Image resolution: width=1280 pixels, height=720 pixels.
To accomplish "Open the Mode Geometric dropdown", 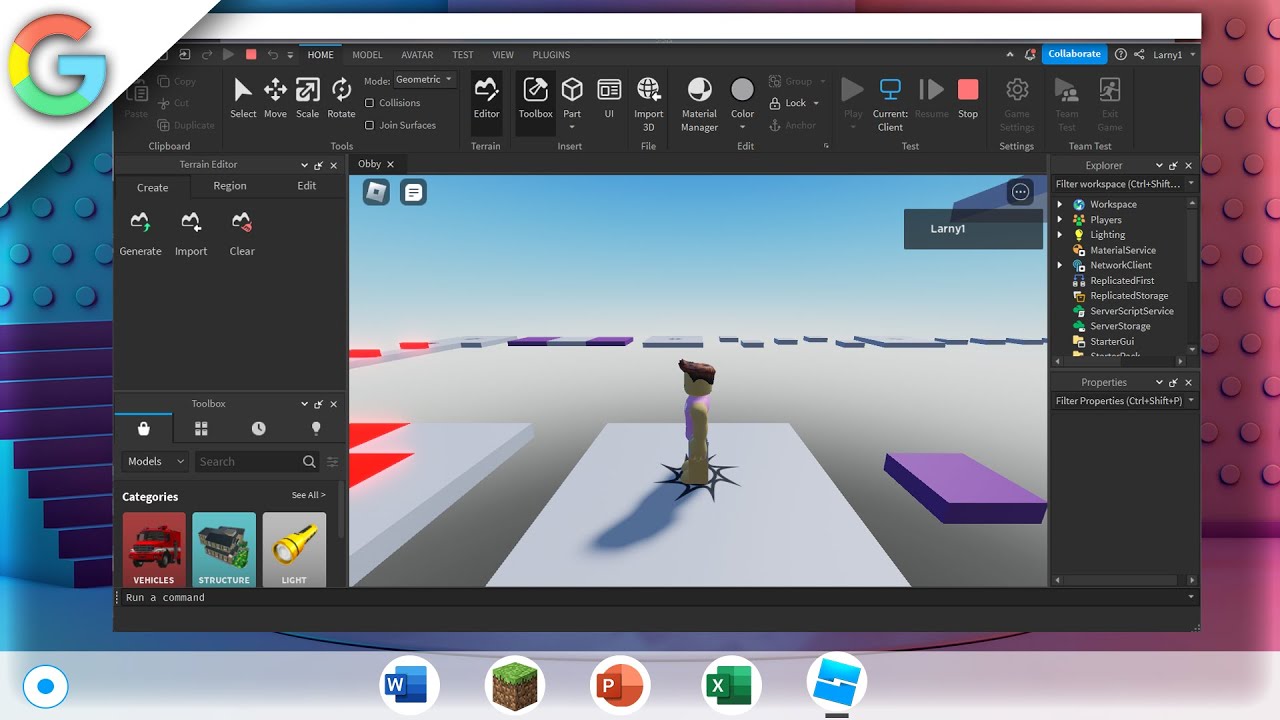I will pos(424,80).
